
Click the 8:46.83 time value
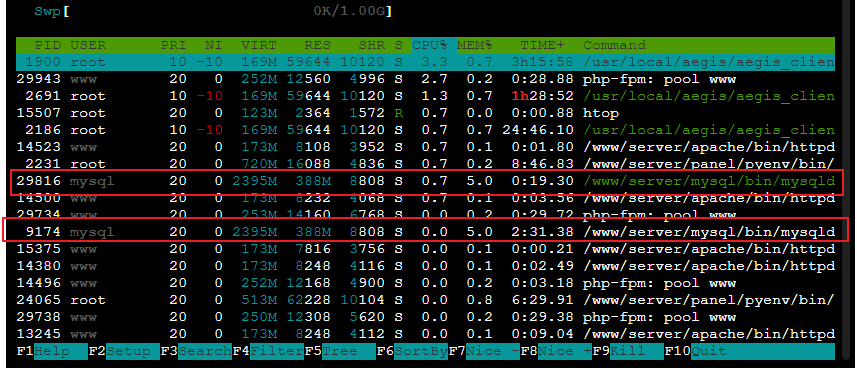click(x=543, y=164)
